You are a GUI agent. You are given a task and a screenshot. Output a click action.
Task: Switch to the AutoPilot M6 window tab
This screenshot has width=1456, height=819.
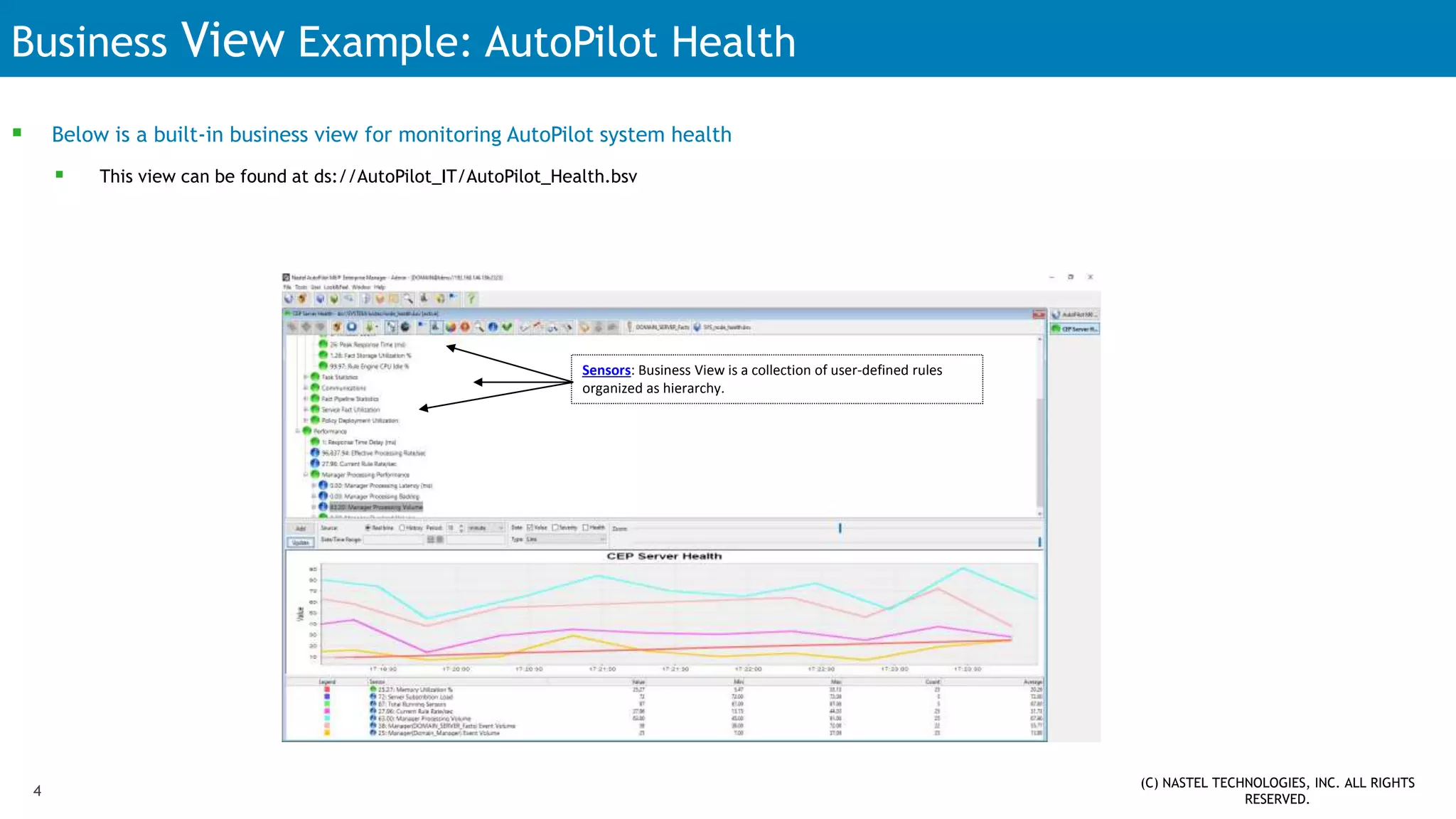click(x=1075, y=314)
